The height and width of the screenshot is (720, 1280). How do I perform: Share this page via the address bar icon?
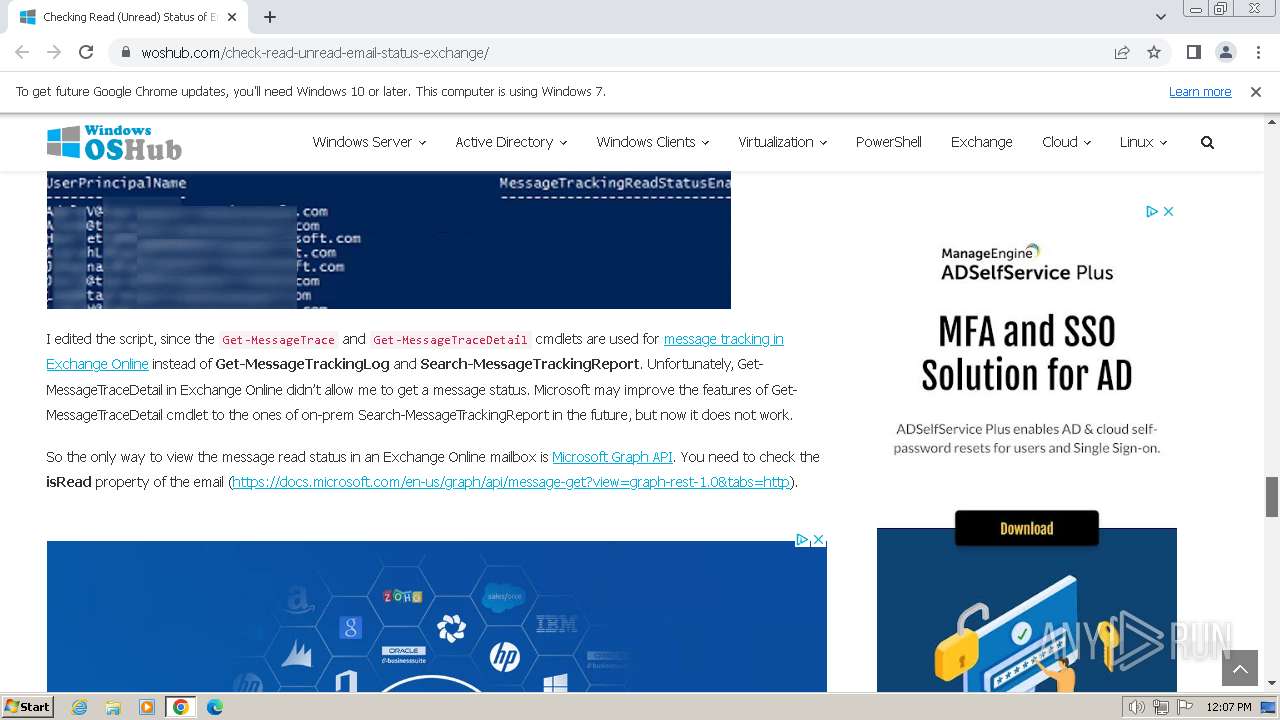[1122, 53]
